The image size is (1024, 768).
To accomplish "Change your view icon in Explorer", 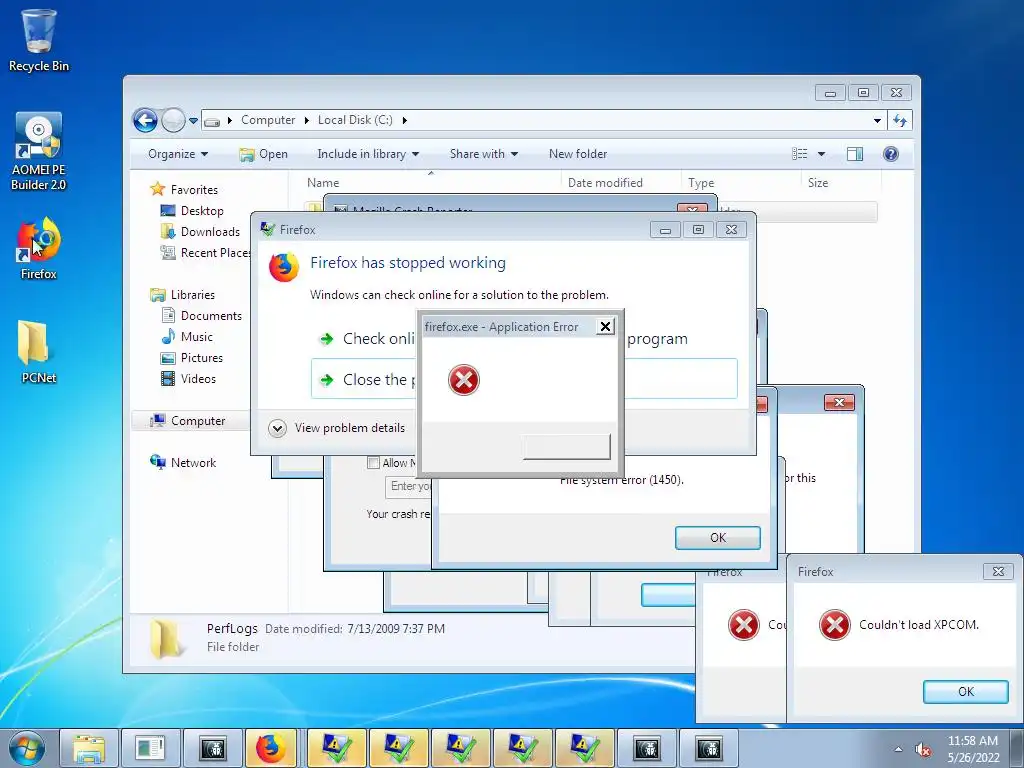I will tap(800, 154).
